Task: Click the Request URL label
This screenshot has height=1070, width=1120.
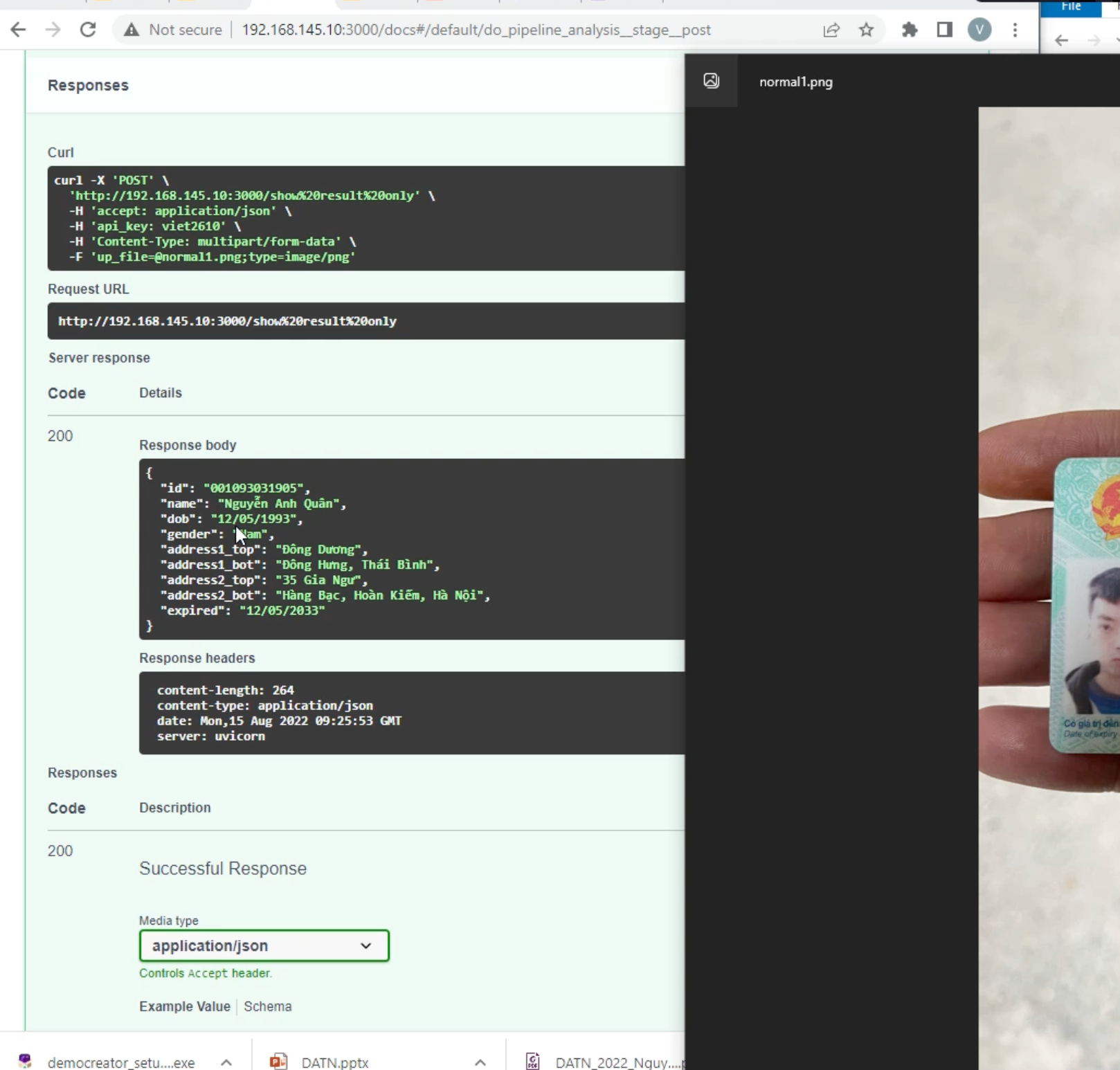Action: (89, 289)
